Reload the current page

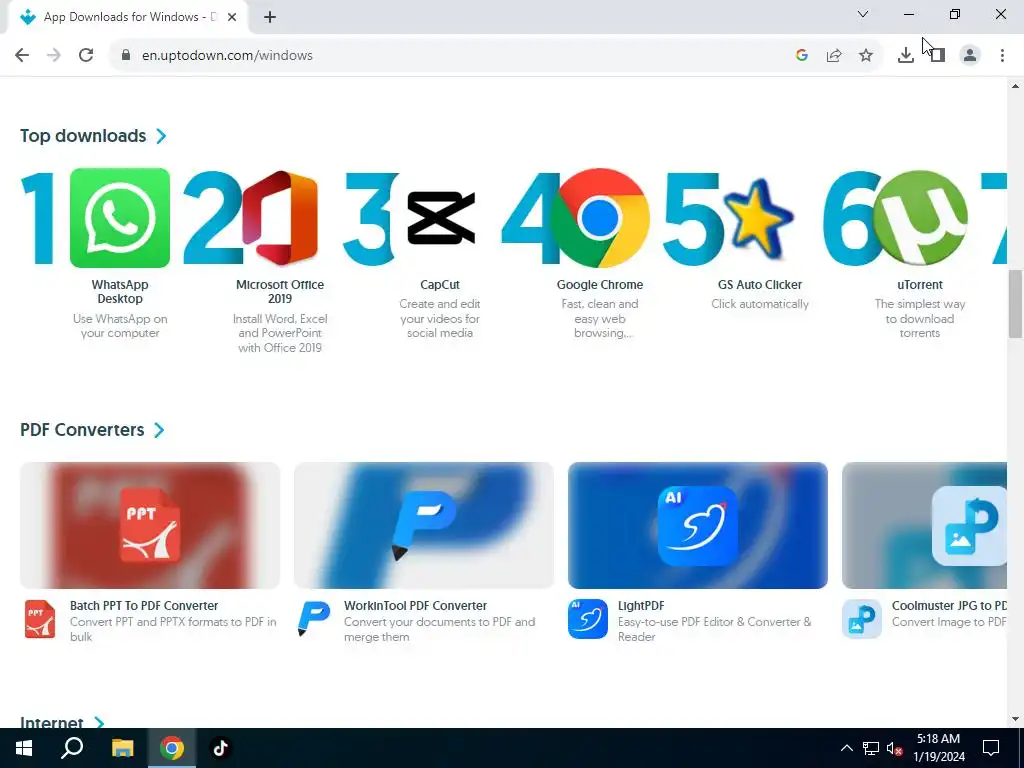tap(86, 56)
